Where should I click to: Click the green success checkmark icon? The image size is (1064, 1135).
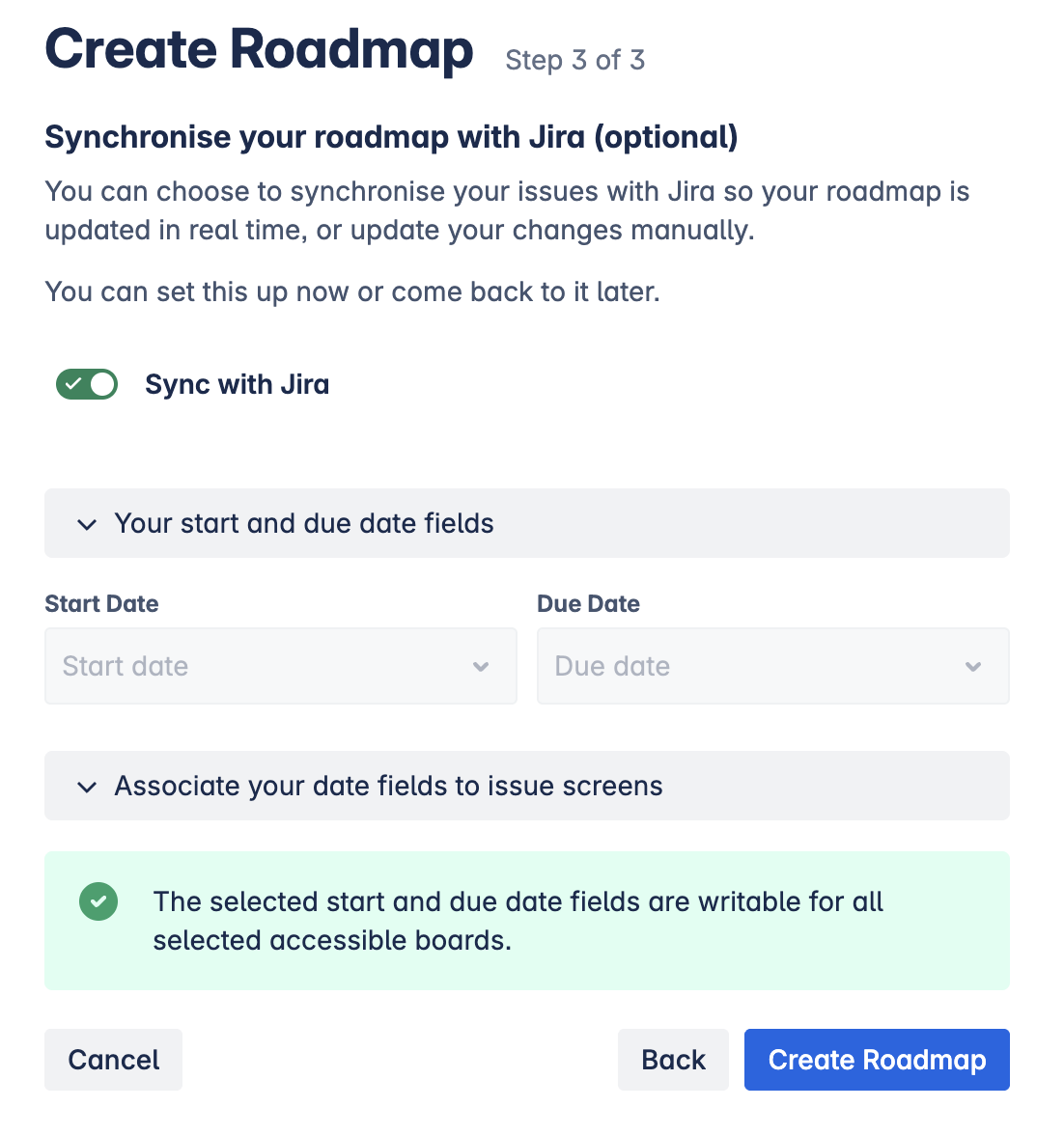tap(98, 902)
